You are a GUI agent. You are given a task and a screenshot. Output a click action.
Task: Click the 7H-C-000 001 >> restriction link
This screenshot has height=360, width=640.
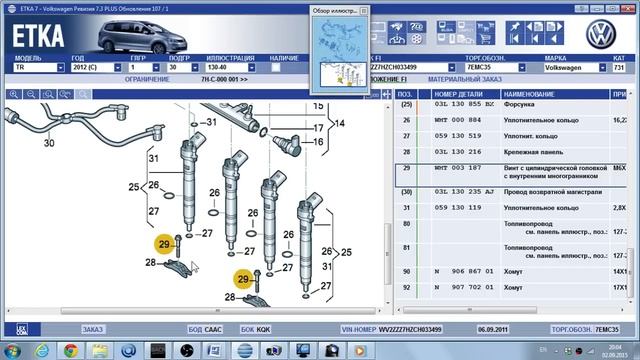coord(224,79)
